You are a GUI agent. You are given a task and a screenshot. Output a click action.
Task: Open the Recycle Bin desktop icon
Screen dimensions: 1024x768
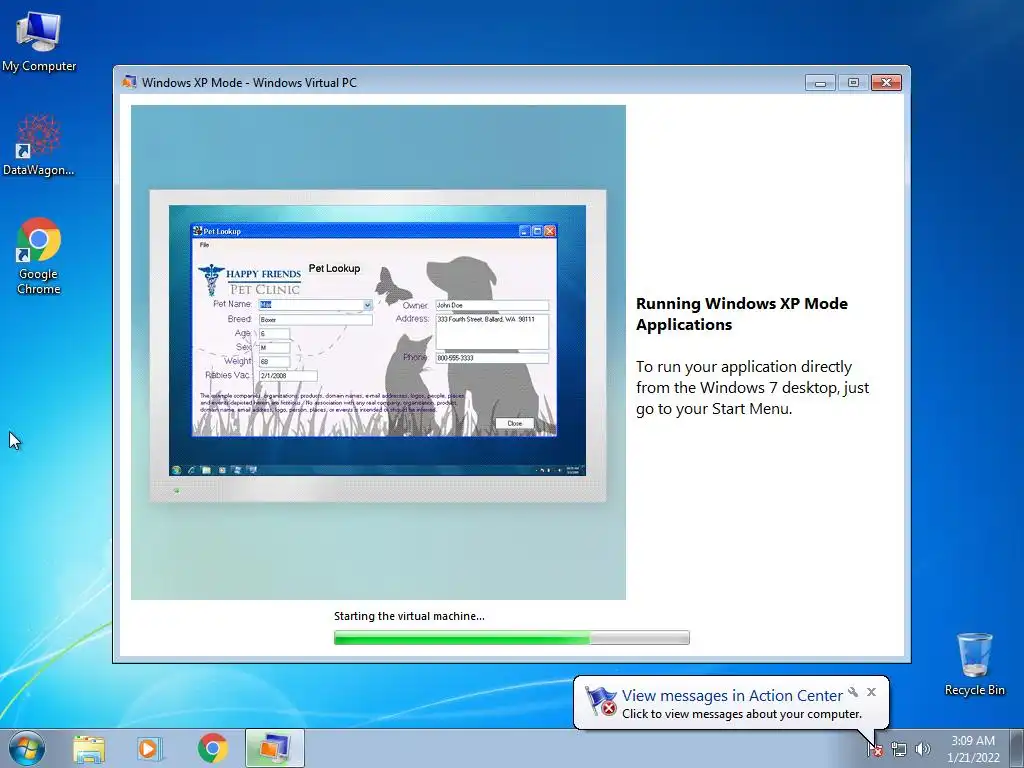[x=974, y=664]
